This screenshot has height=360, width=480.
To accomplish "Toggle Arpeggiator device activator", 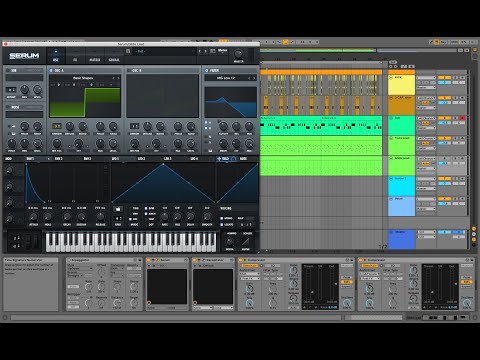I will 70,260.
